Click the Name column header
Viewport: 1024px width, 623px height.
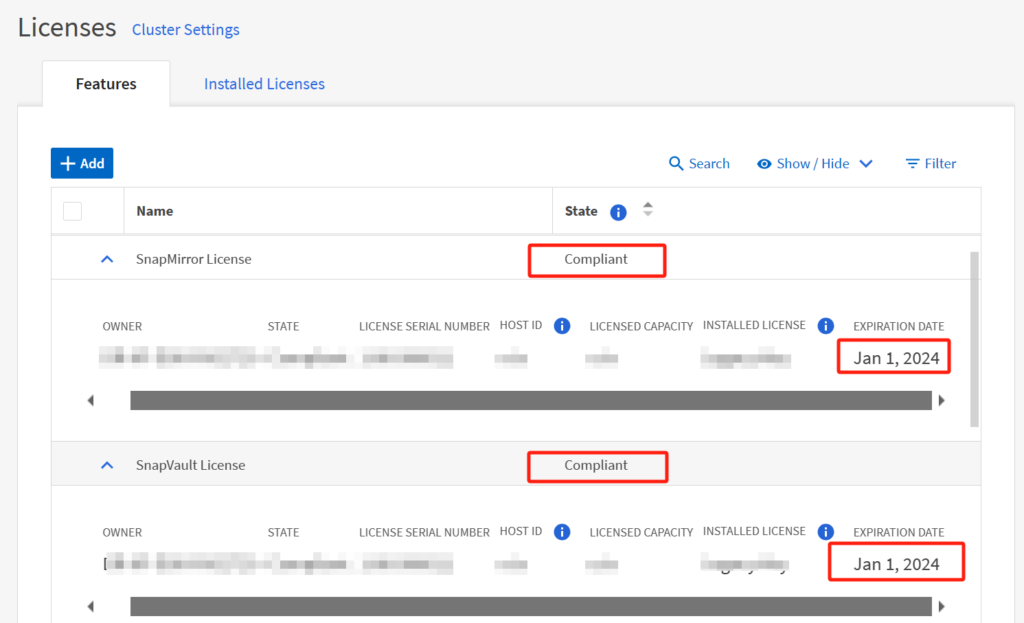(x=155, y=211)
